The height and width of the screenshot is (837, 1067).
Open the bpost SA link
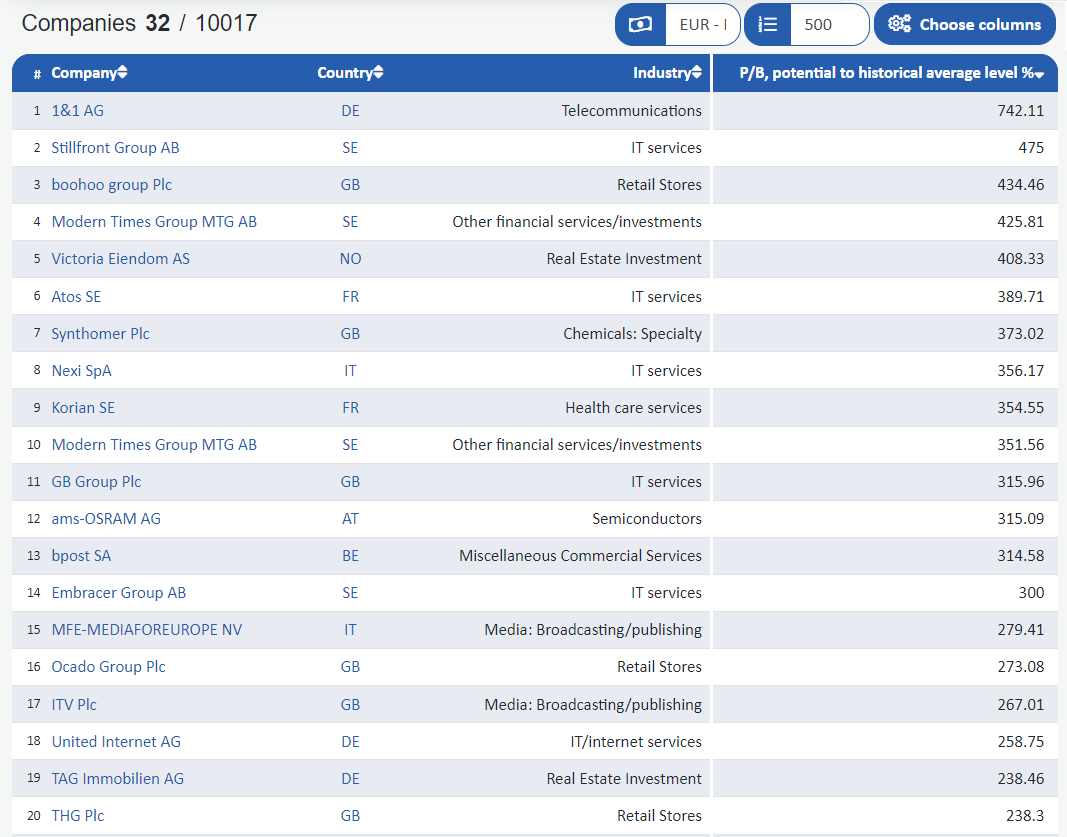click(81, 556)
